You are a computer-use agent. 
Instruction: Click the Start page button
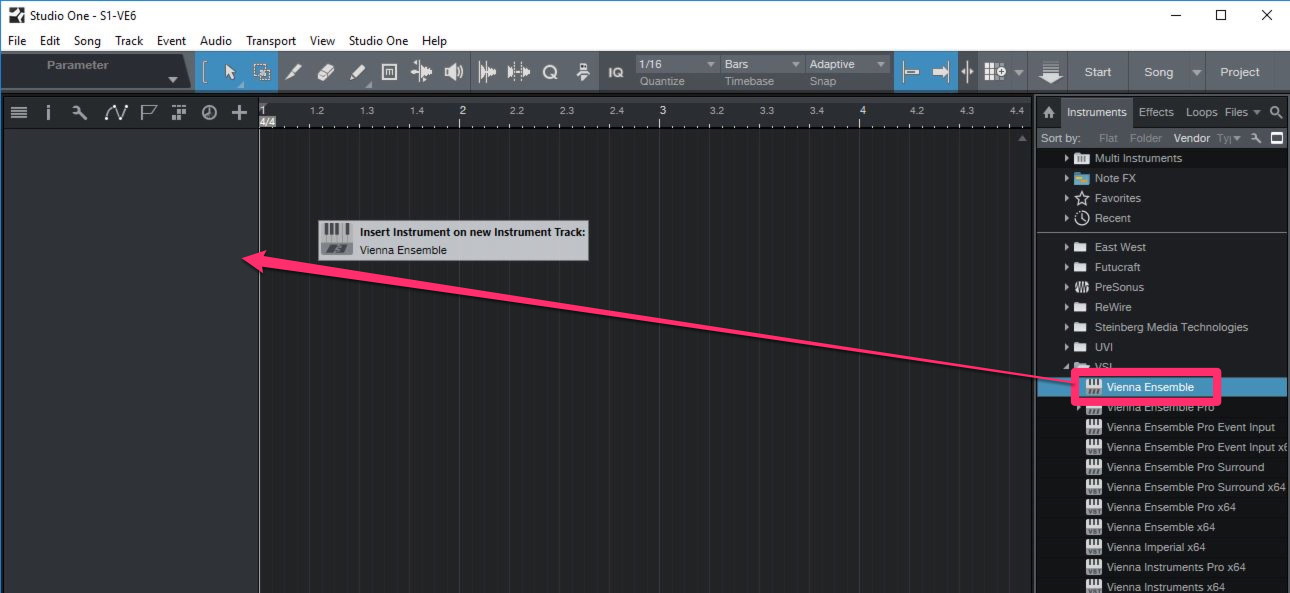pos(1097,72)
